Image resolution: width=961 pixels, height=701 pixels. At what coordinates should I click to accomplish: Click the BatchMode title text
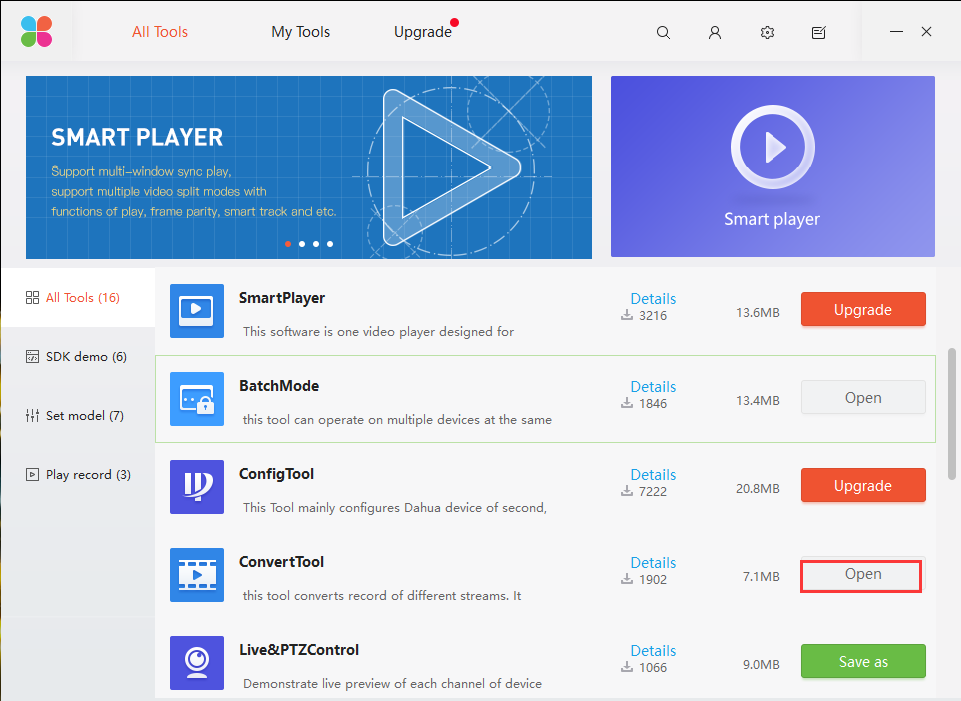tap(279, 386)
